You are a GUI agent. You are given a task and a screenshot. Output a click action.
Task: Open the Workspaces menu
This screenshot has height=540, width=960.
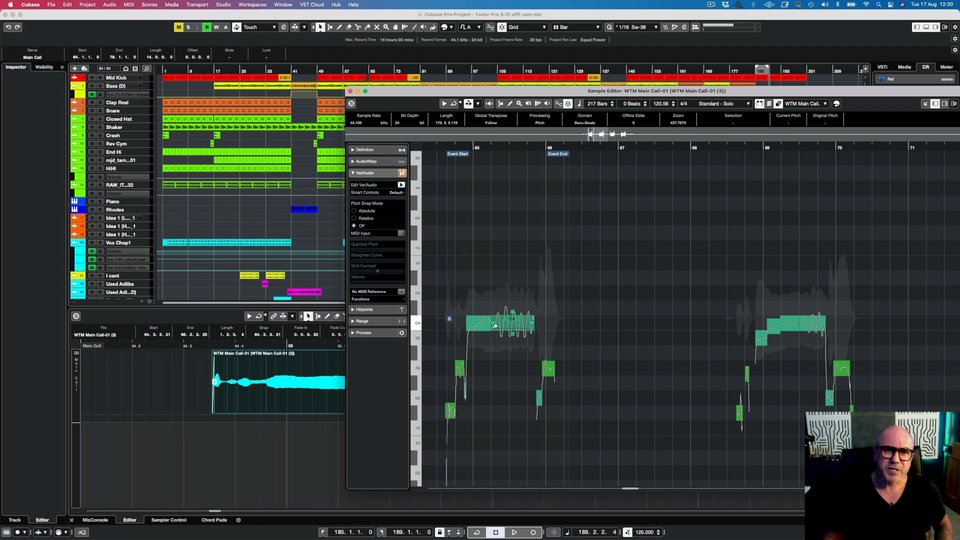tap(252, 4)
